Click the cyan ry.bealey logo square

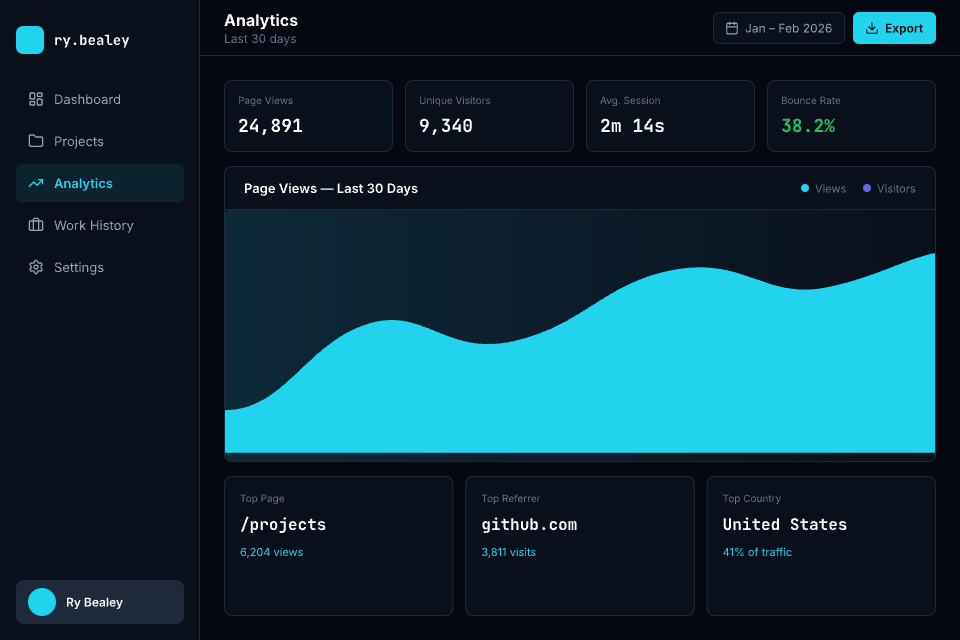coord(30,40)
